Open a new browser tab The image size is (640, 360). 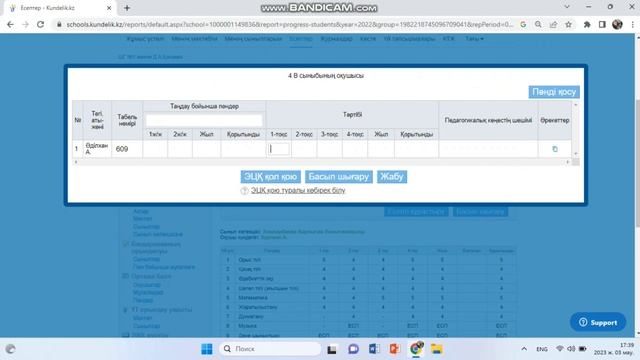pos(127,8)
